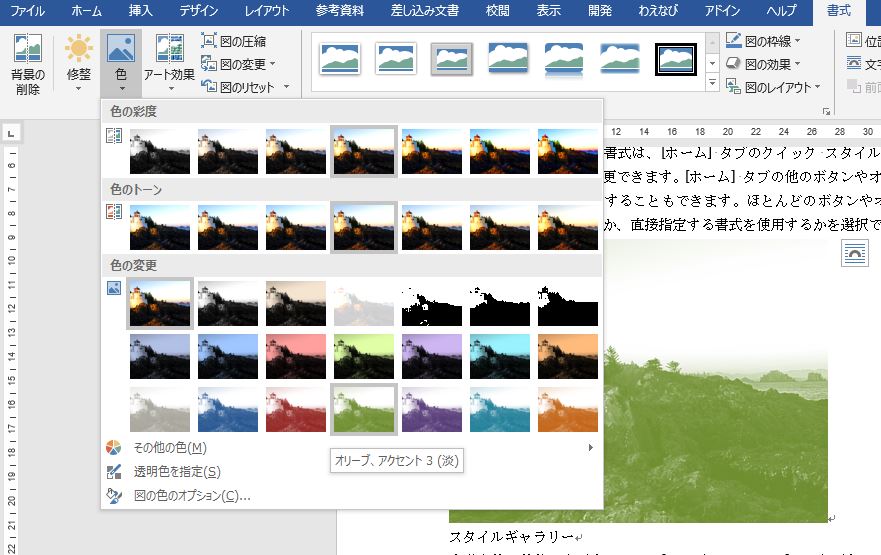Image resolution: width=881 pixels, height=555 pixels.
Task: Apply the sepia recolor thumbnail
Action: [x=296, y=303]
